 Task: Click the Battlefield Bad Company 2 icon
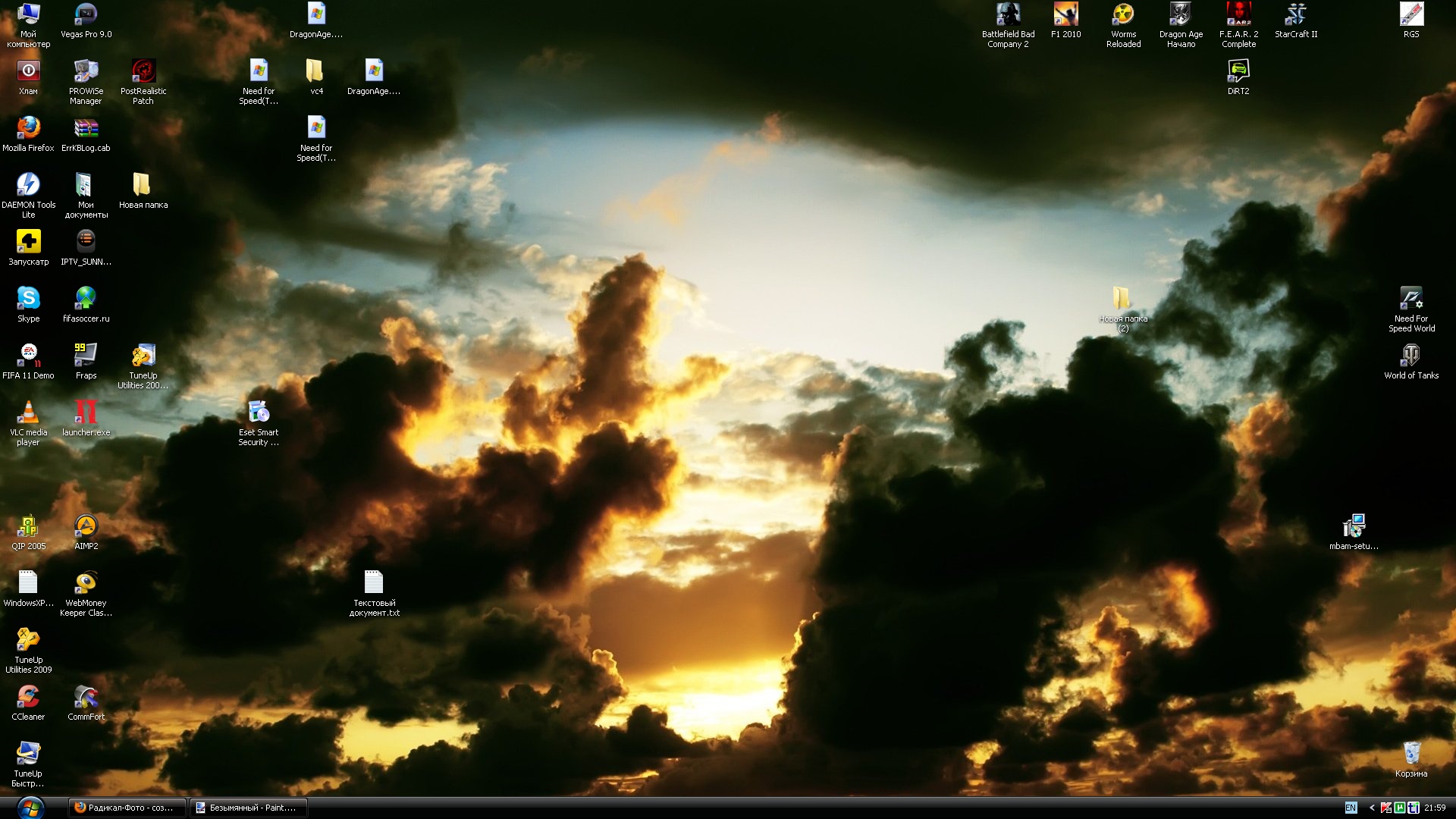1008,15
